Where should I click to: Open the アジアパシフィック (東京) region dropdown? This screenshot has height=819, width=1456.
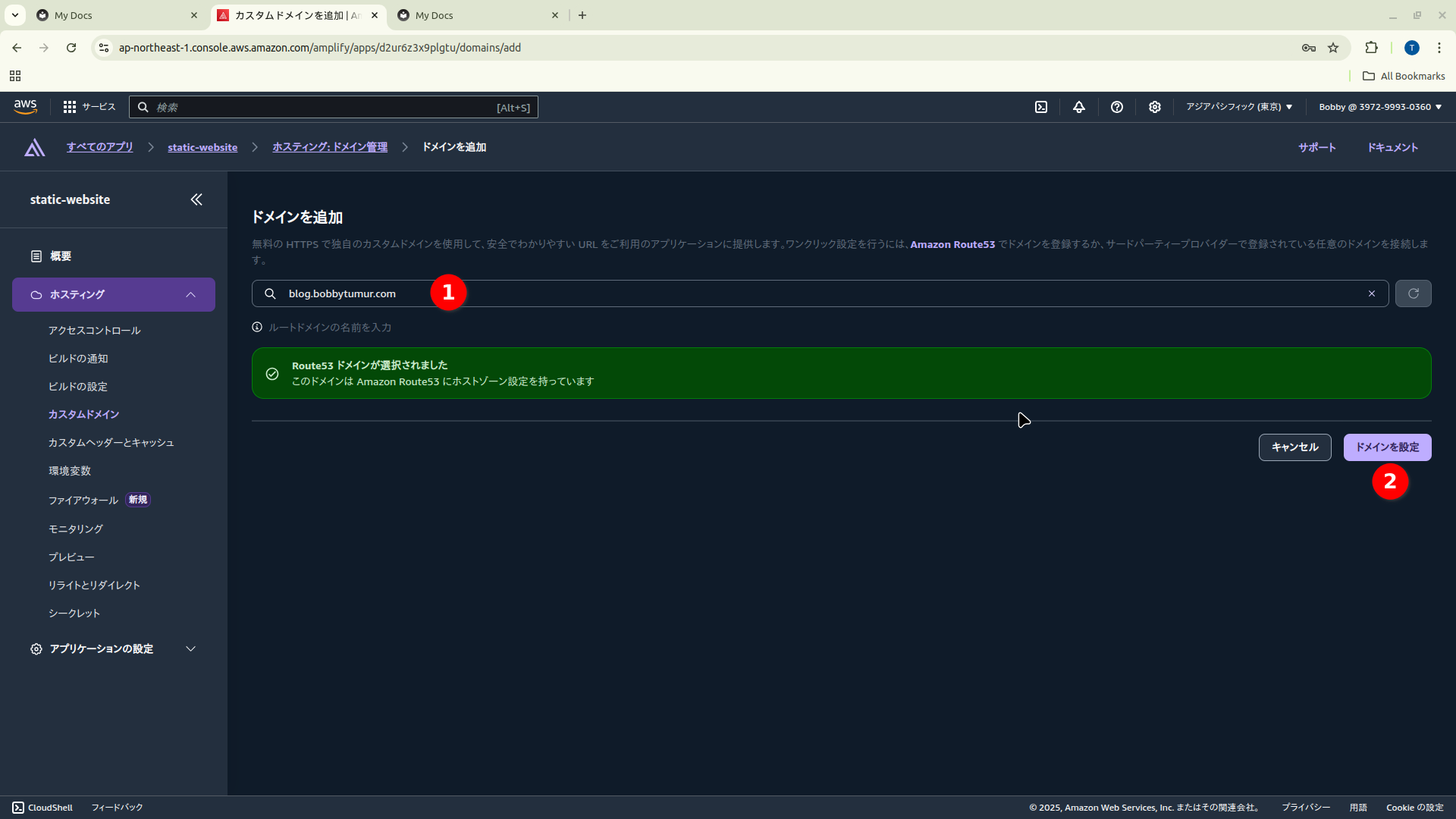coord(1238,107)
